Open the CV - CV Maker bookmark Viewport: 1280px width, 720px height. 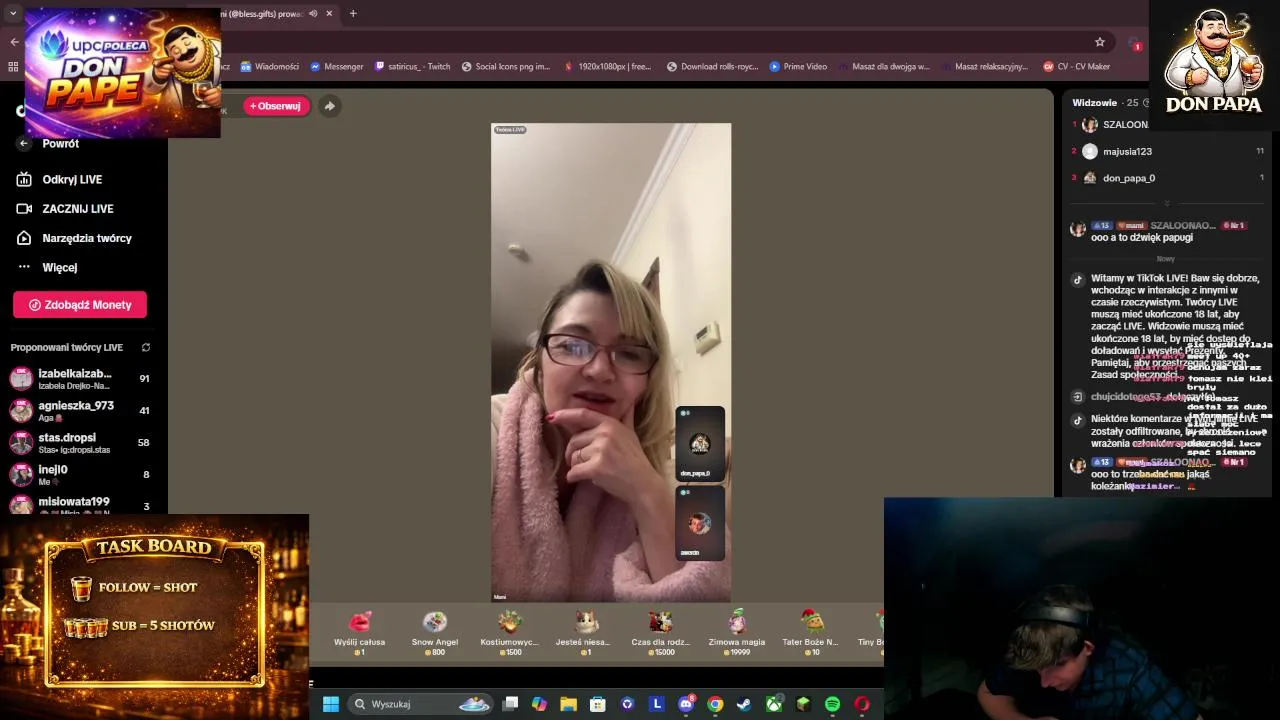1077,67
